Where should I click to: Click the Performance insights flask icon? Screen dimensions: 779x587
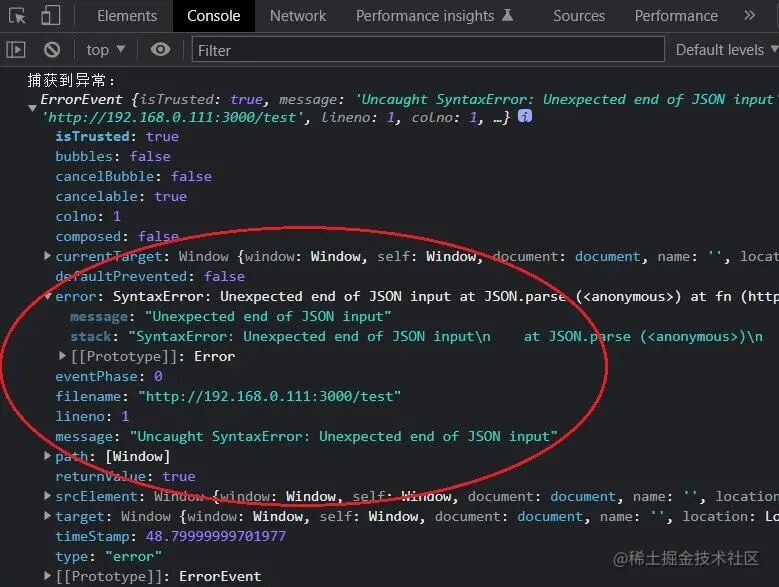pyautogui.click(x=507, y=15)
